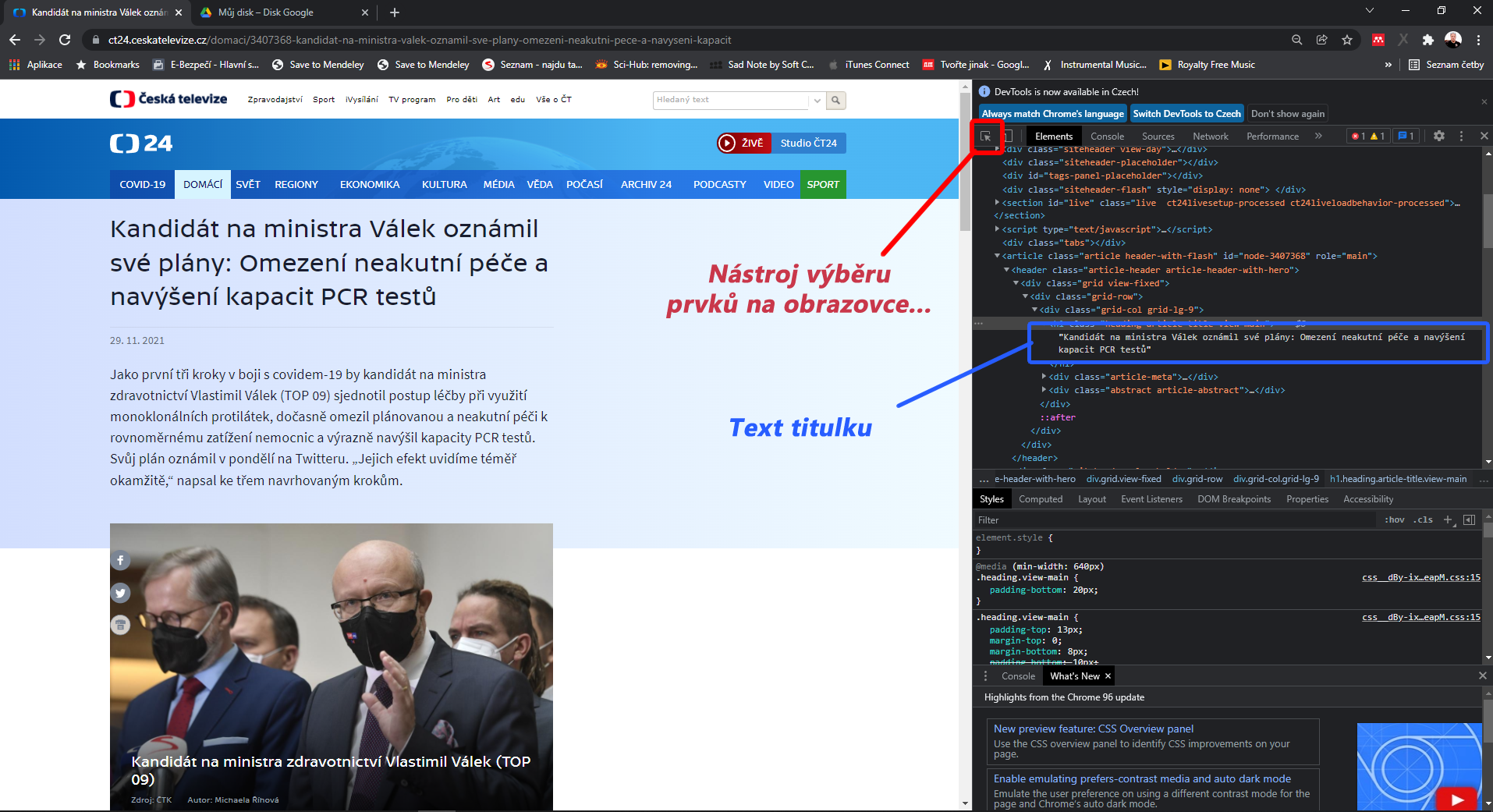Click the Always match Chrome's language button

[x=1053, y=114]
